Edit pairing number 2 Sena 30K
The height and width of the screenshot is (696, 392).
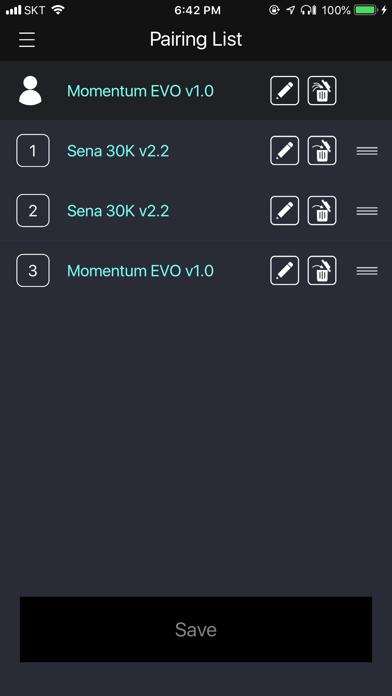[285, 210]
